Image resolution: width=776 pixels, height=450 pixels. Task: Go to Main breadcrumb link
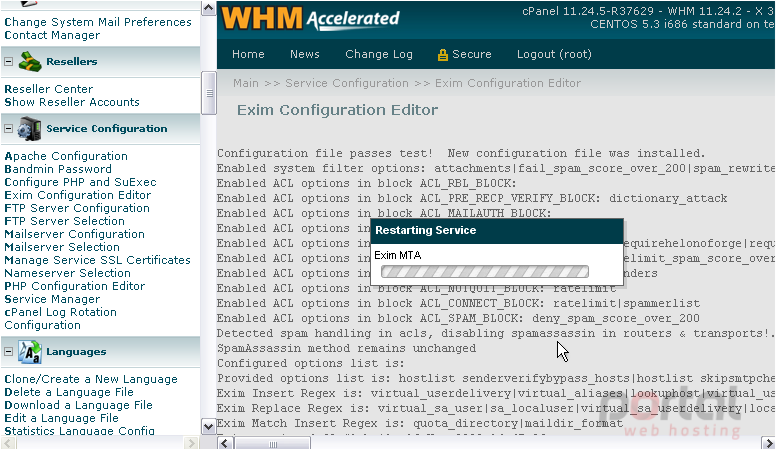(x=245, y=83)
